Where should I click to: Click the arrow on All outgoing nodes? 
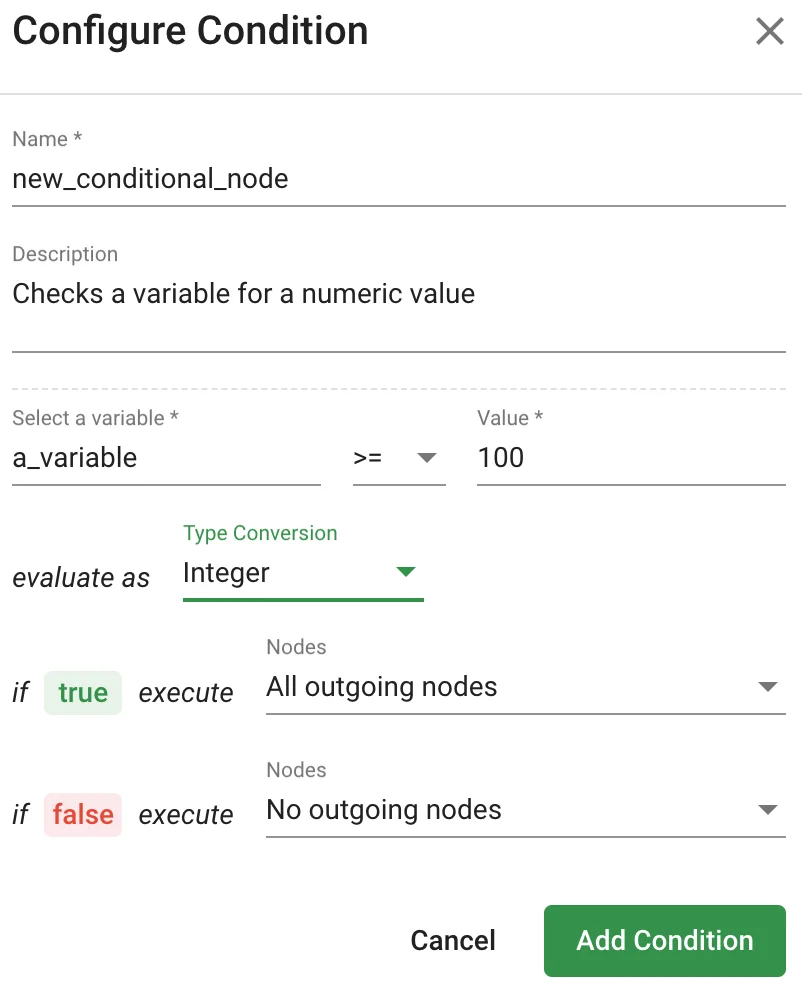768,687
